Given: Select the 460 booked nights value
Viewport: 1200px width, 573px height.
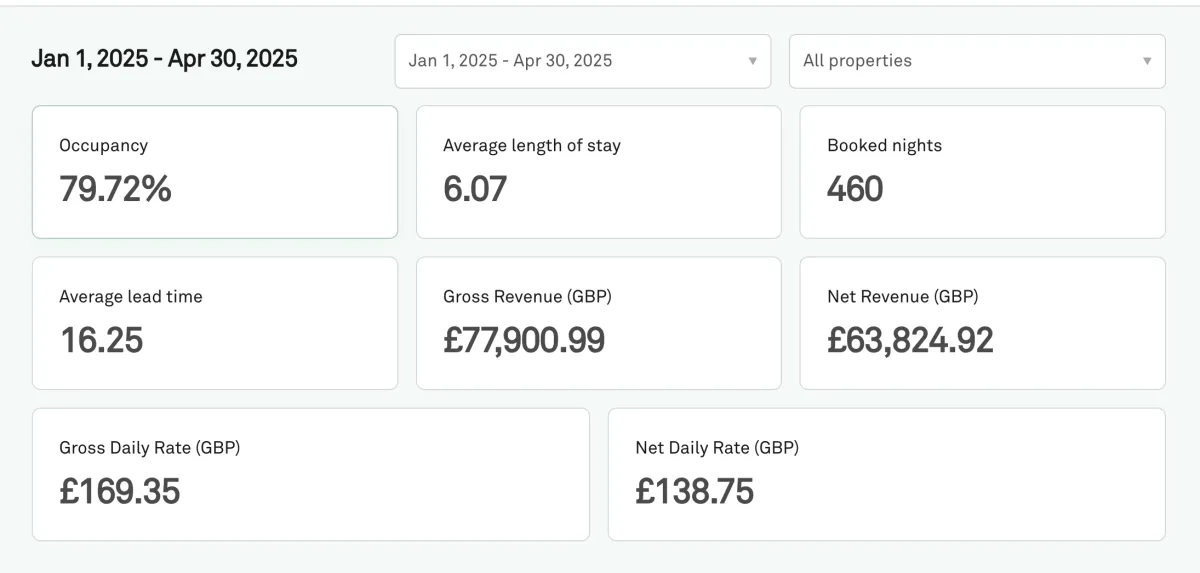Looking at the screenshot, I should [x=855, y=189].
